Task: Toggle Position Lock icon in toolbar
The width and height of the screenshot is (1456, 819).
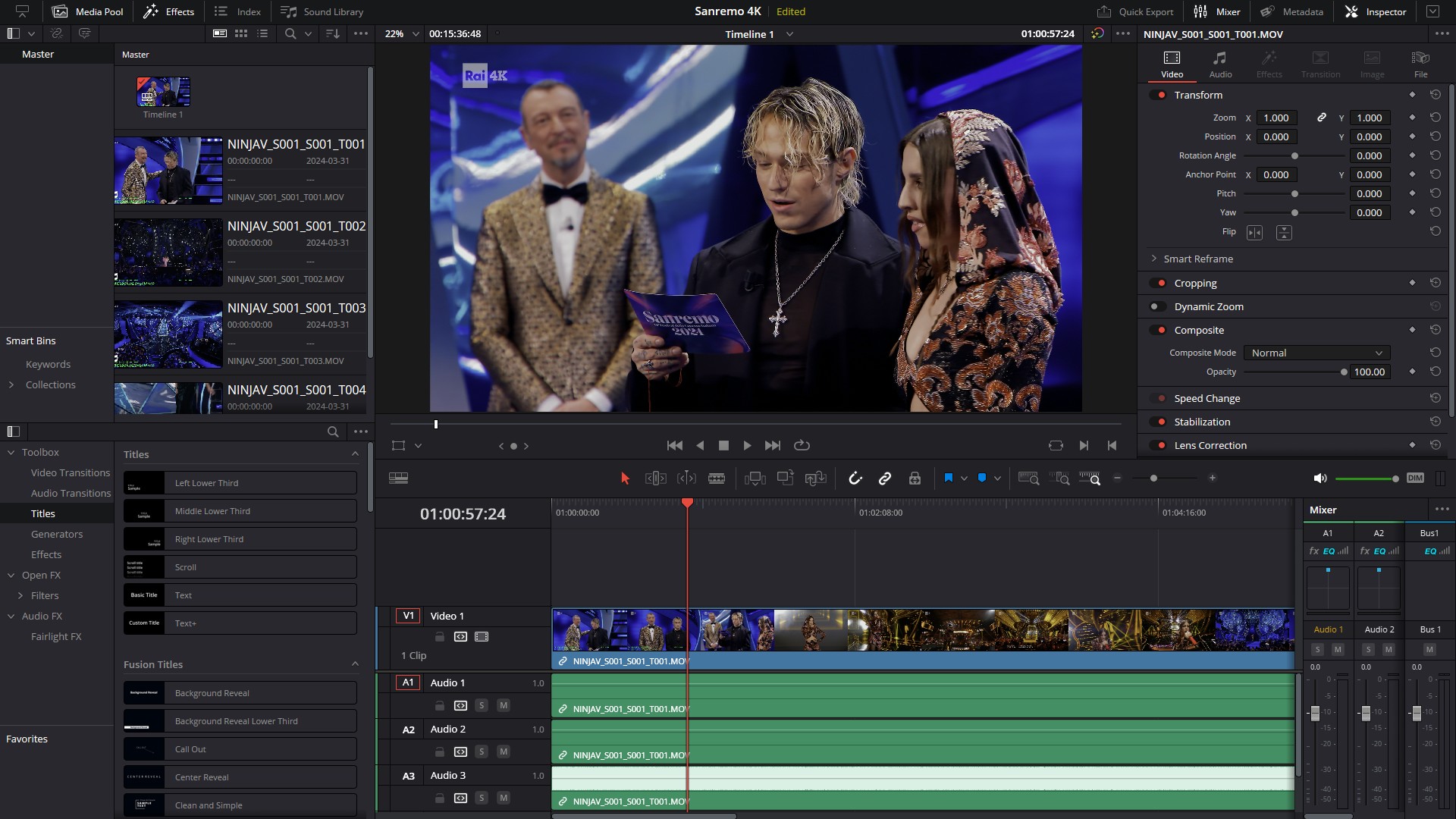Action: (915, 479)
